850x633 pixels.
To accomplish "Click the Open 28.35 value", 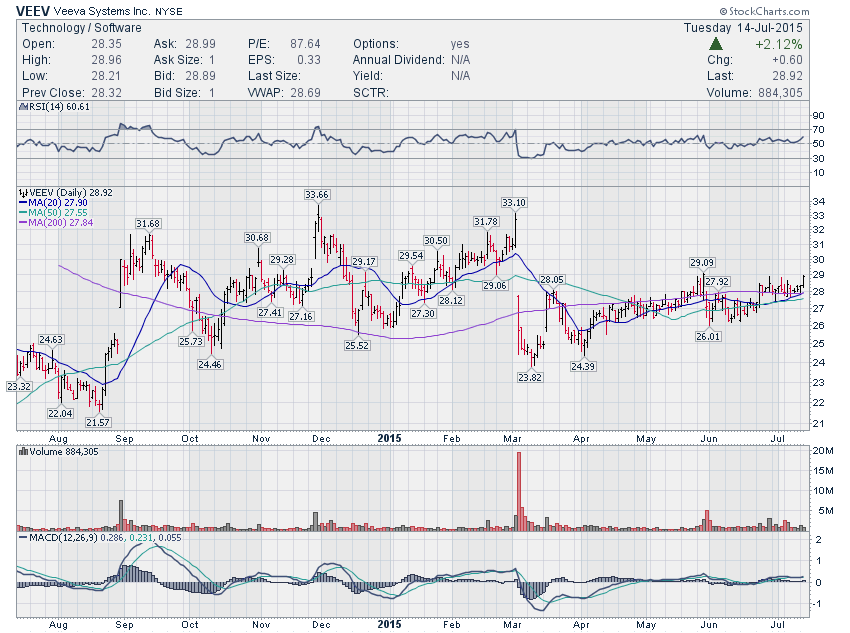I will [106, 44].
